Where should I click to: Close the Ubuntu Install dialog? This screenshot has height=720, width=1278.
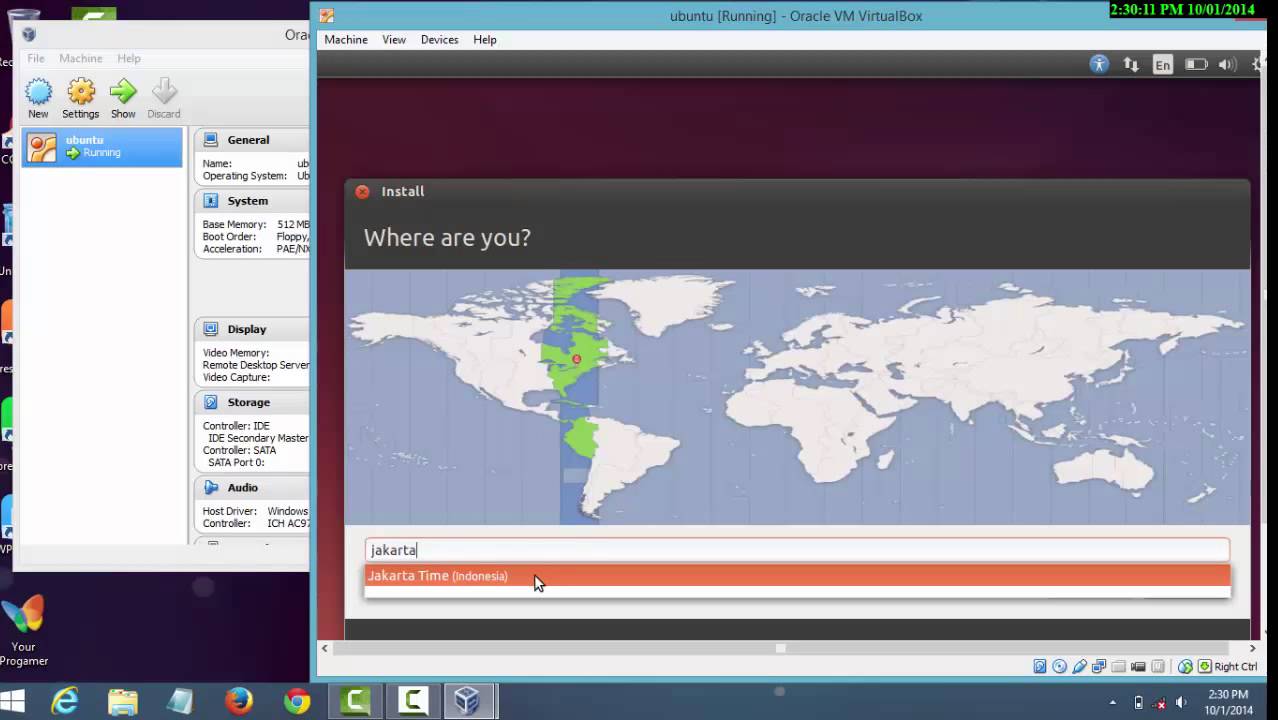(x=362, y=192)
